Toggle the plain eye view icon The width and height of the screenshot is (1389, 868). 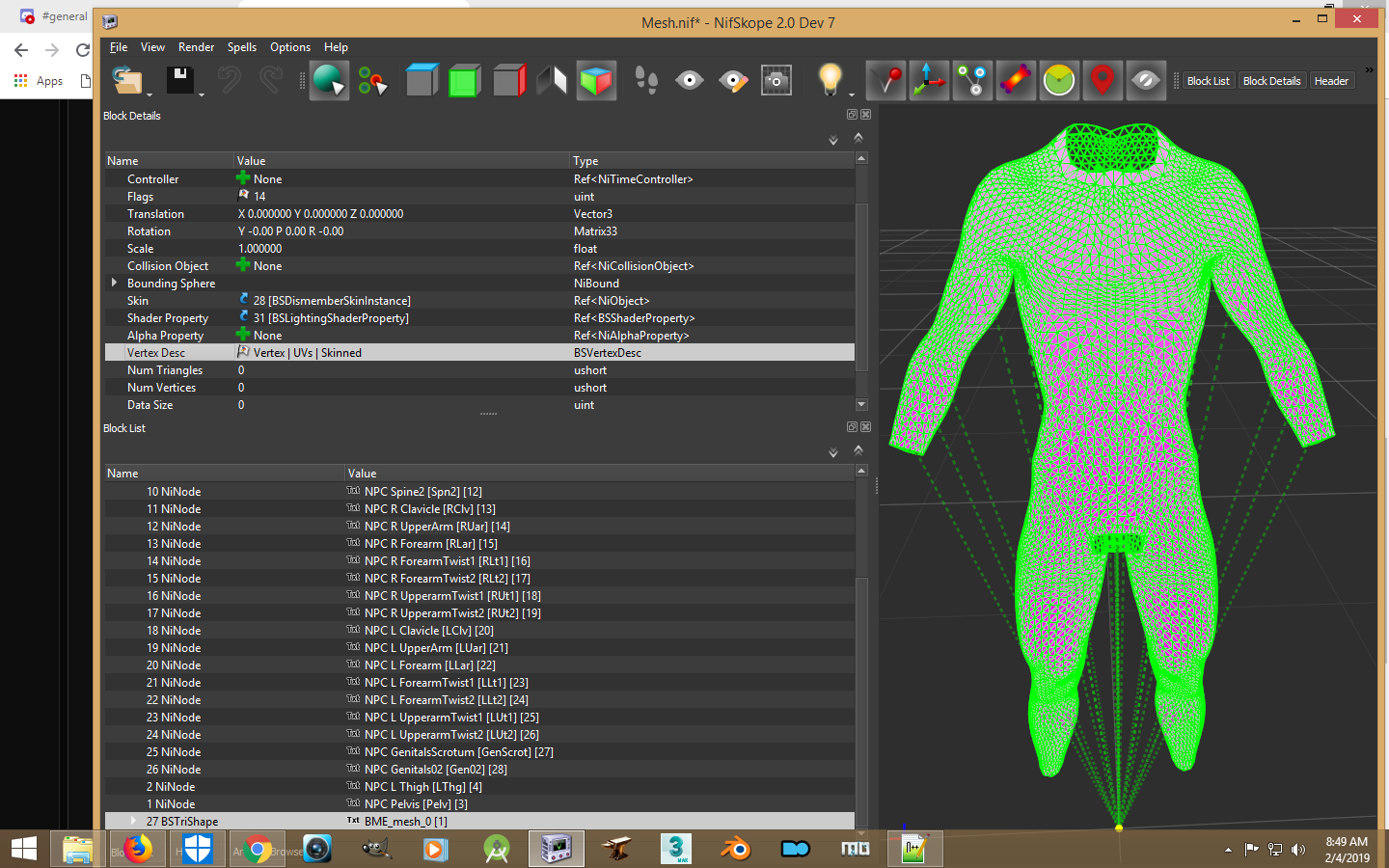point(689,80)
